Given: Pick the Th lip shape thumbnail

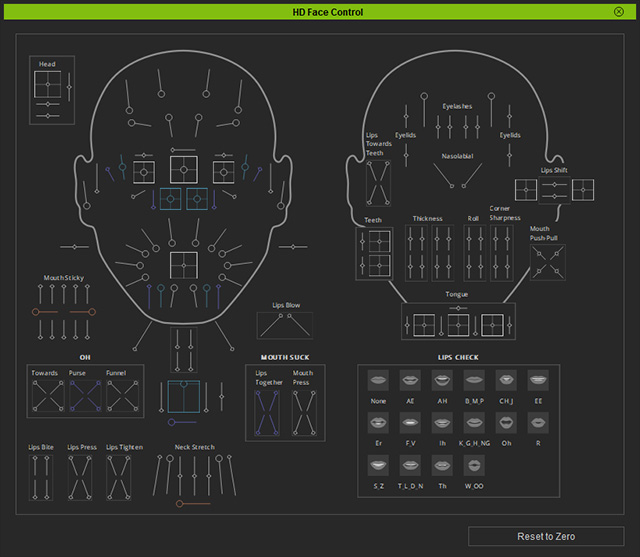Looking at the screenshot, I should (x=442, y=465).
